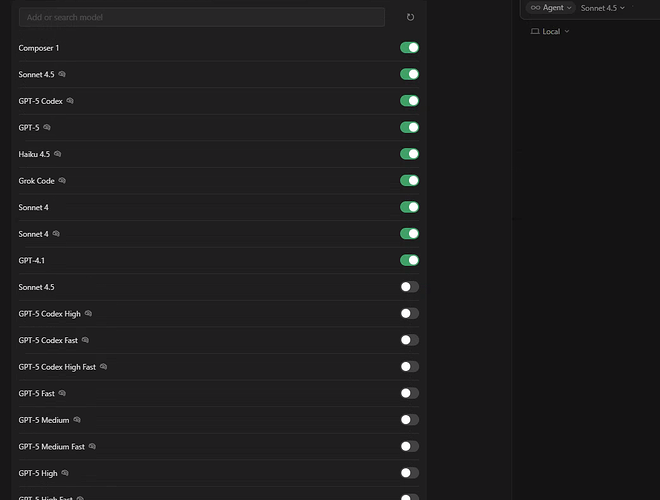The width and height of the screenshot is (660, 500).
Task: Open the Sonnet 4.5 model selector dropdown
Action: point(603,8)
